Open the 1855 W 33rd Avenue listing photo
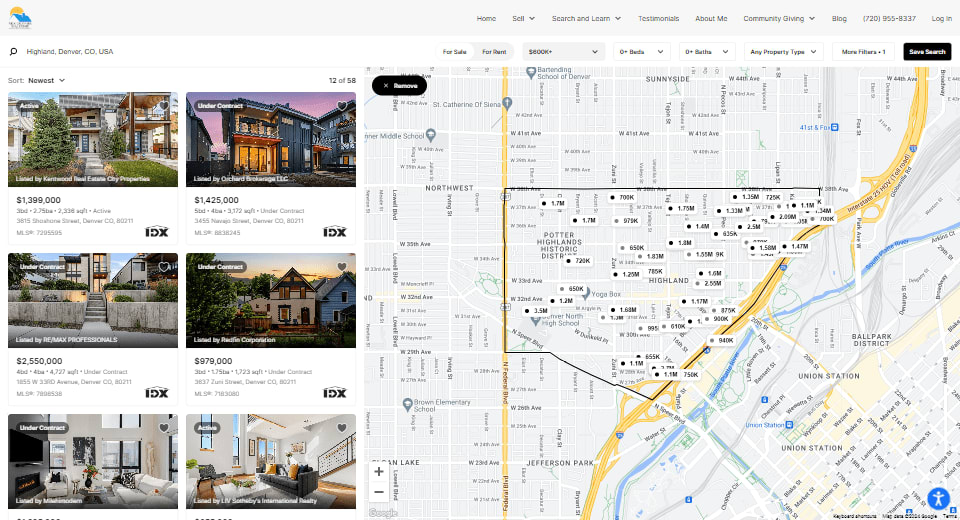The image size is (960, 520). tap(93, 301)
